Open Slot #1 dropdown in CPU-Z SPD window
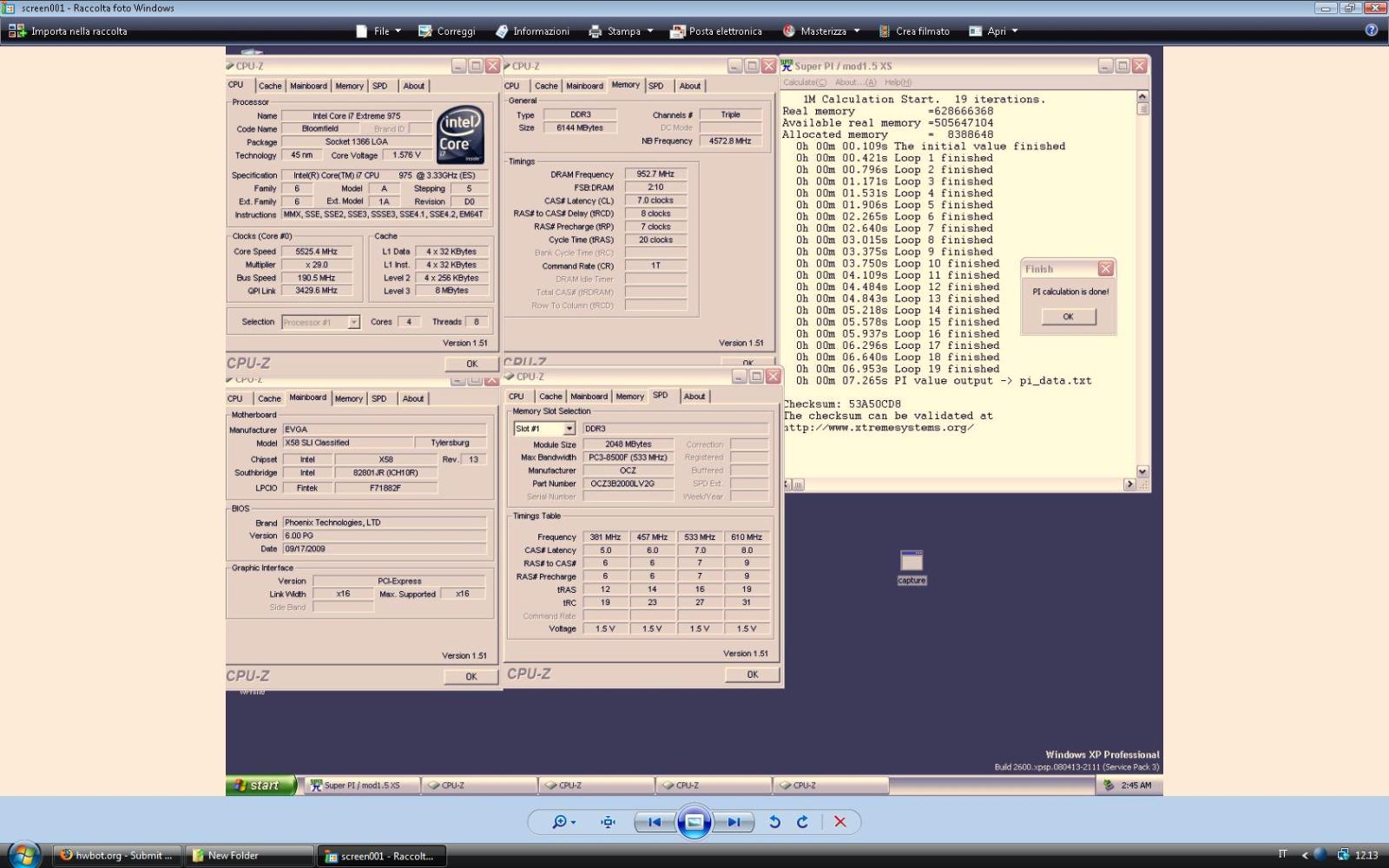This screenshot has width=1389, height=868. click(x=569, y=429)
